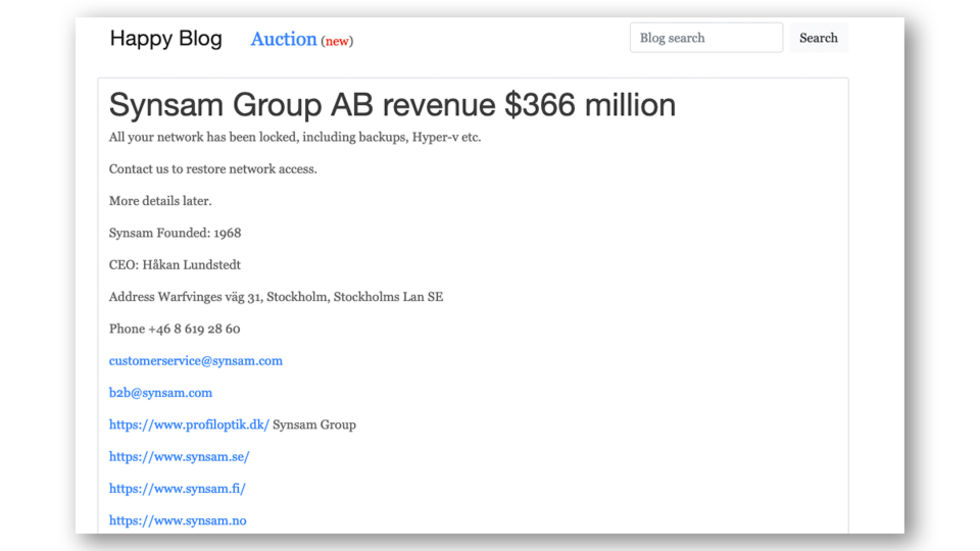
Task: Follow the profiloptik.dk link
Action: coord(189,424)
